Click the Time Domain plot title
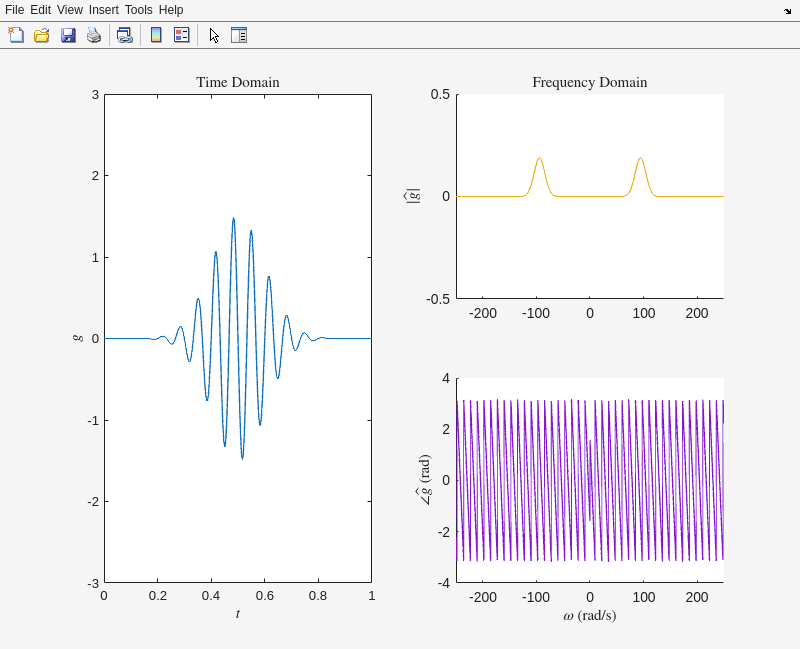The height and width of the screenshot is (649, 800). click(237, 82)
